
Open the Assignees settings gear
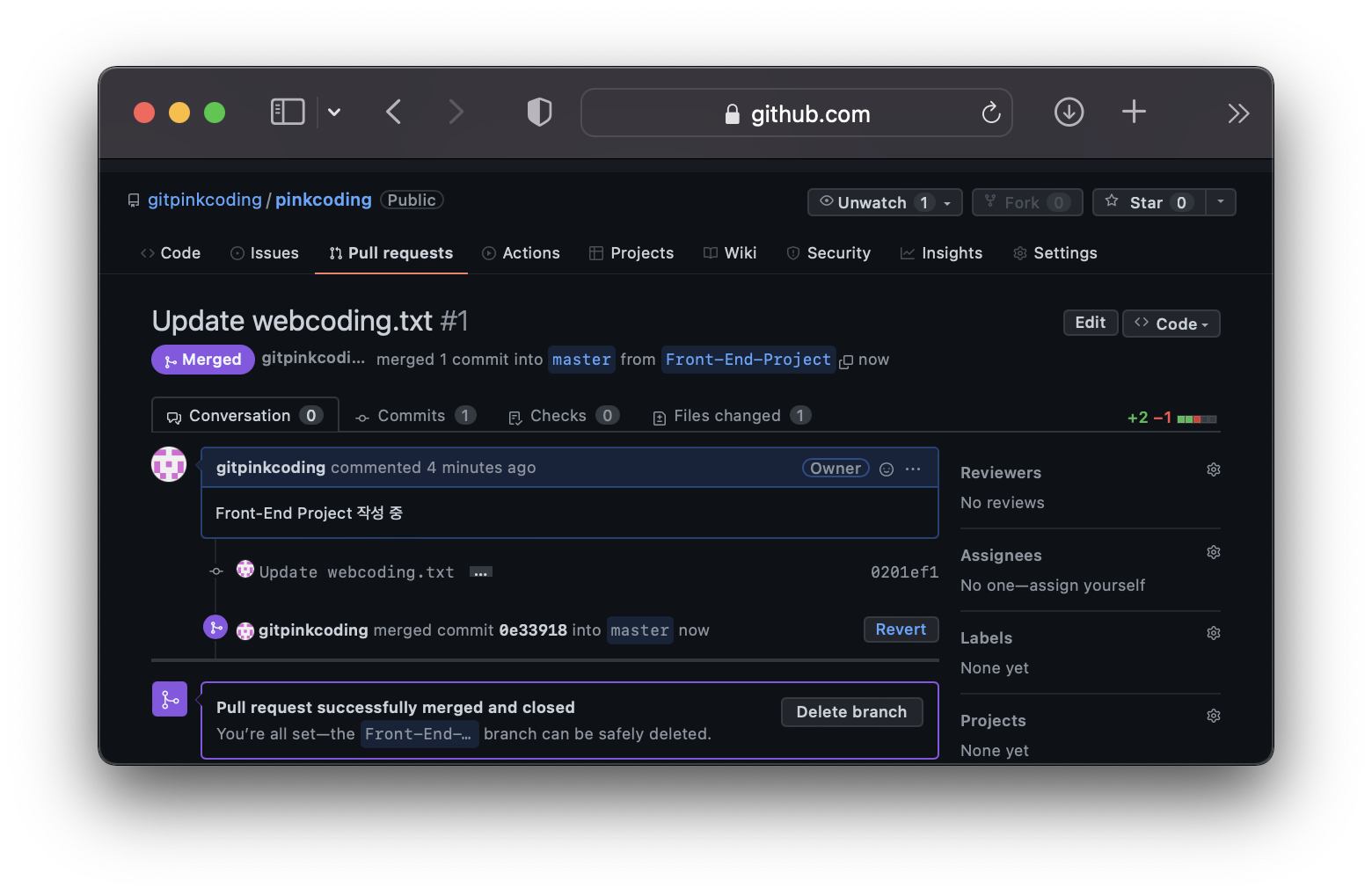coord(1214,552)
